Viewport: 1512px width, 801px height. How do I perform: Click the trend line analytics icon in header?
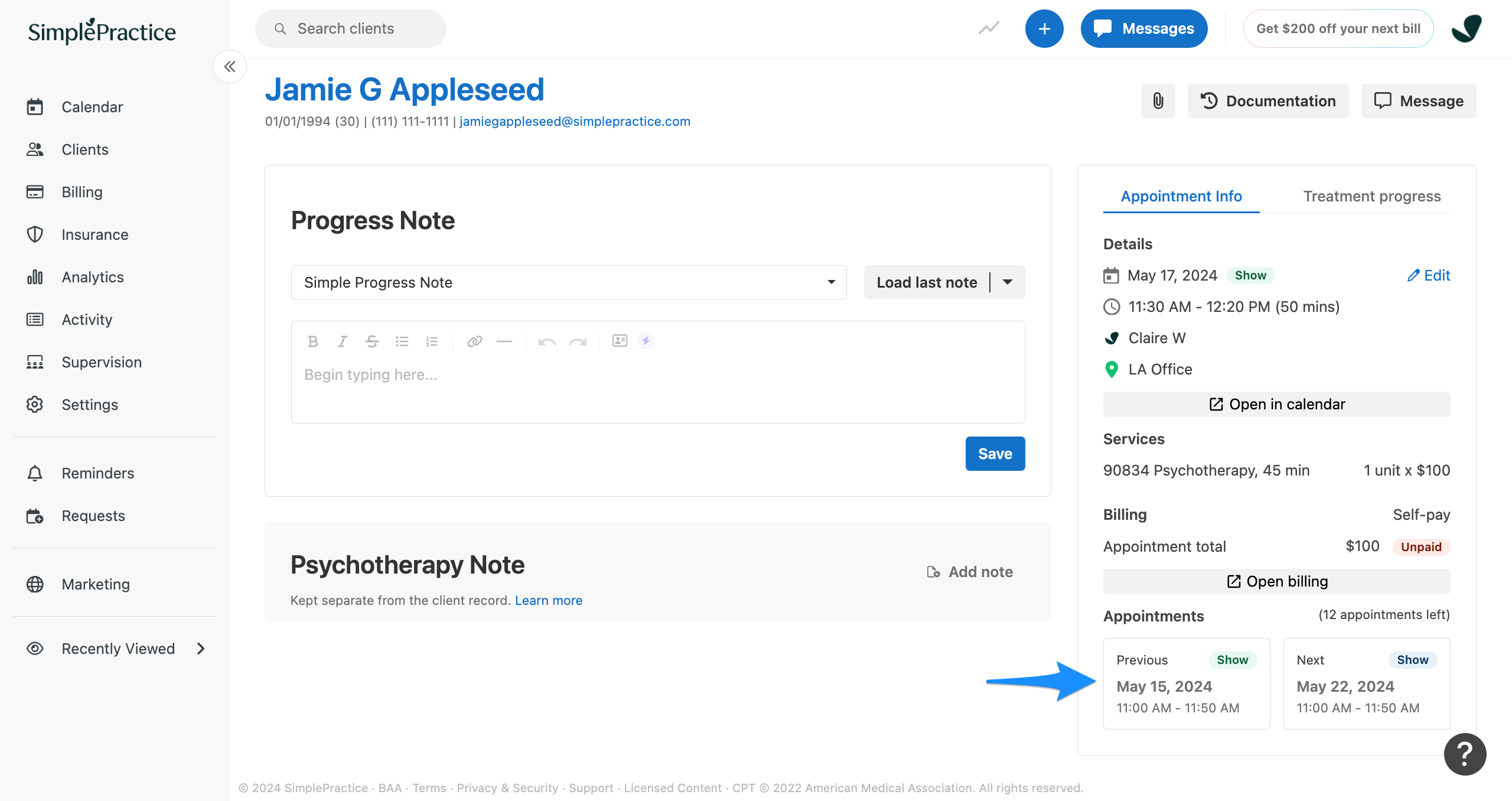[989, 28]
